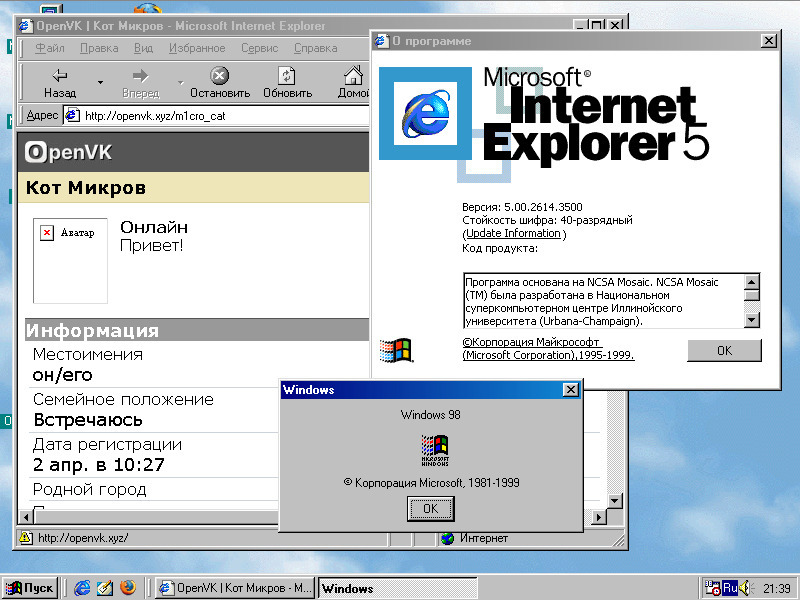Click the Ru keyboard language indicator

coord(730,588)
